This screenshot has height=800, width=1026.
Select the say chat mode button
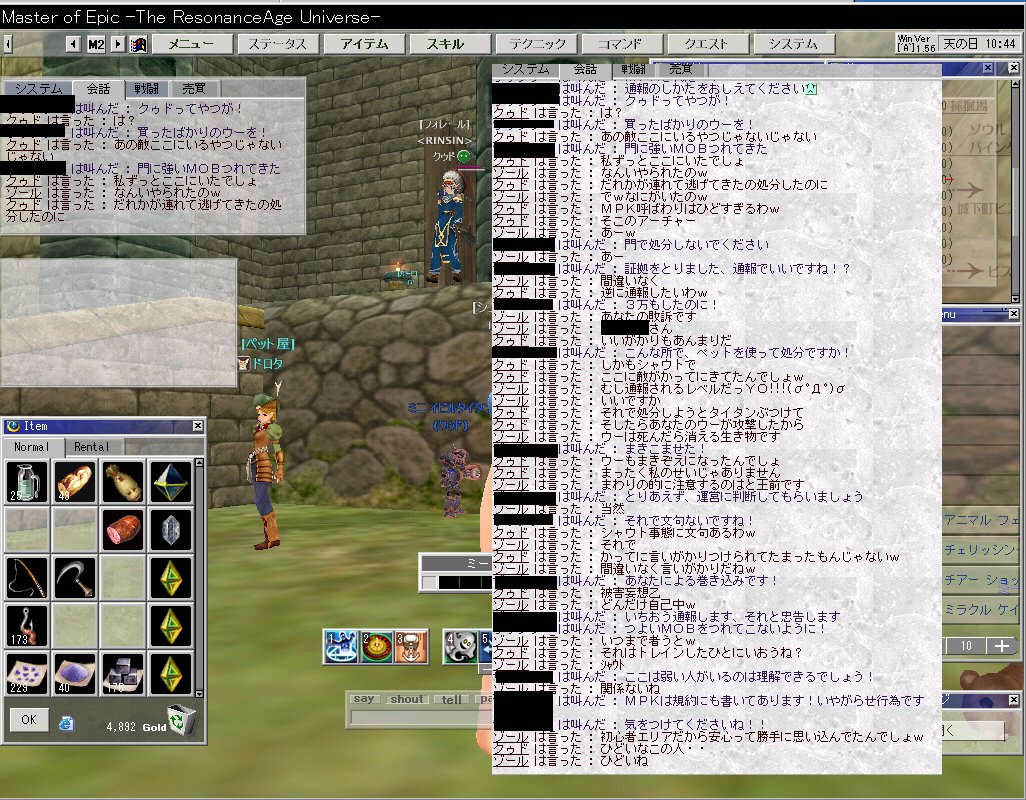[364, 699]
